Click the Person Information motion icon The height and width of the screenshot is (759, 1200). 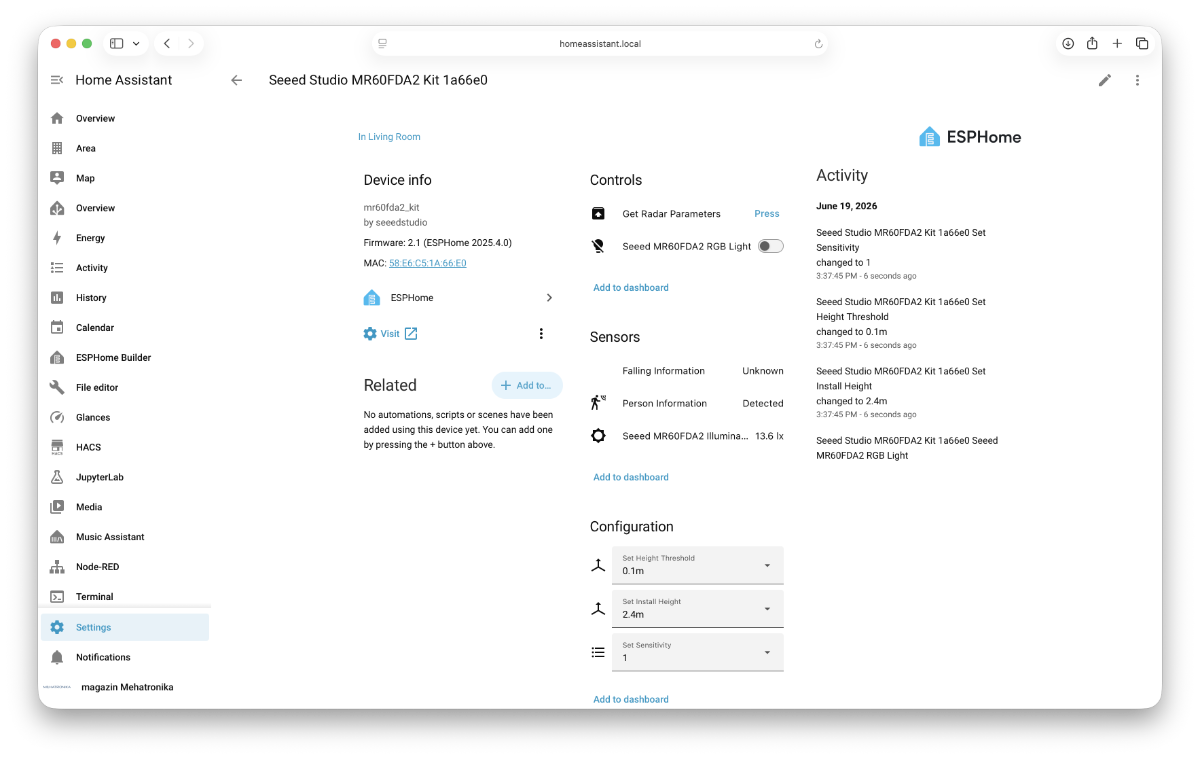(598, 403)
